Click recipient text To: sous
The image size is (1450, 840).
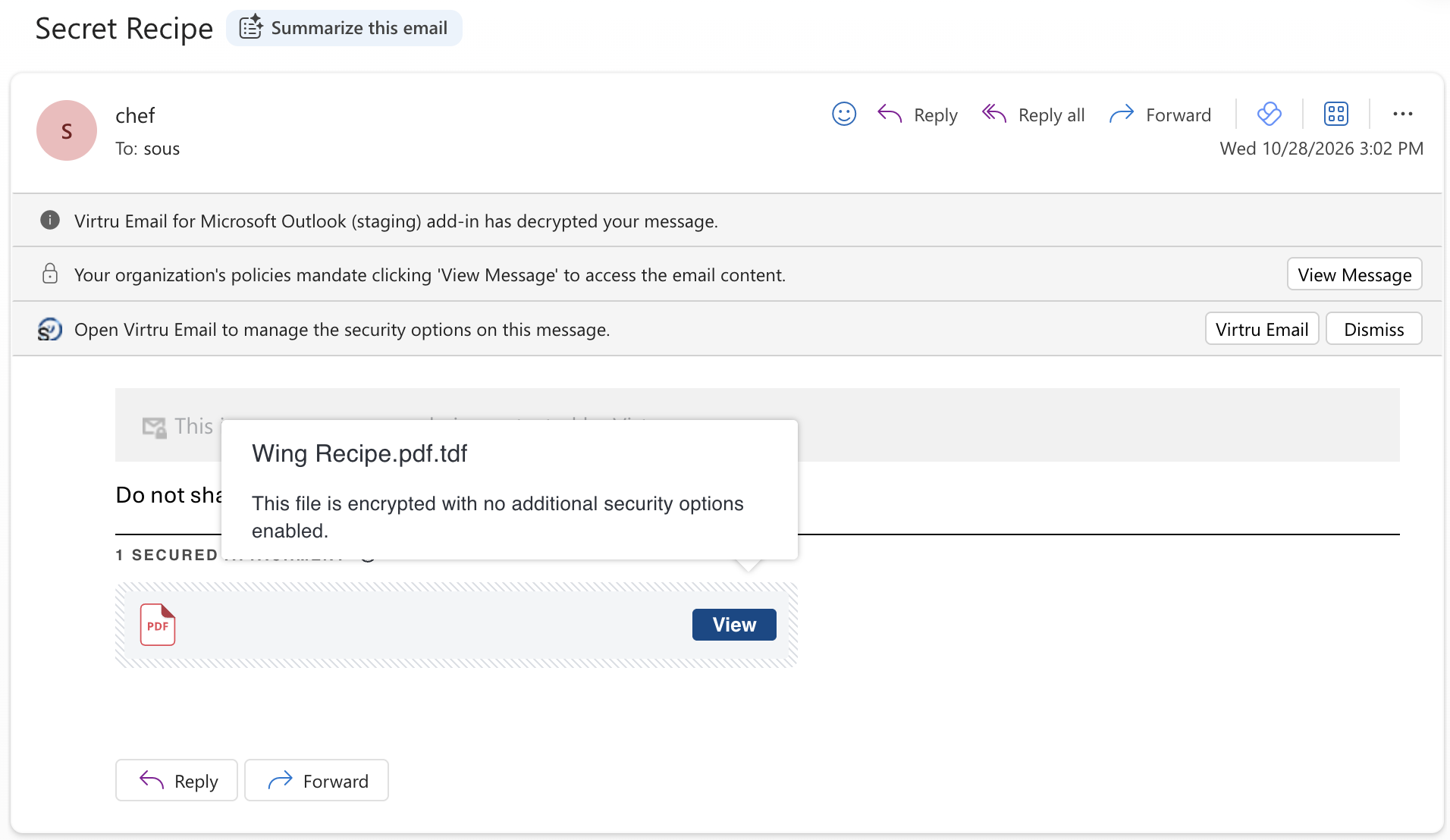[148, 149]
